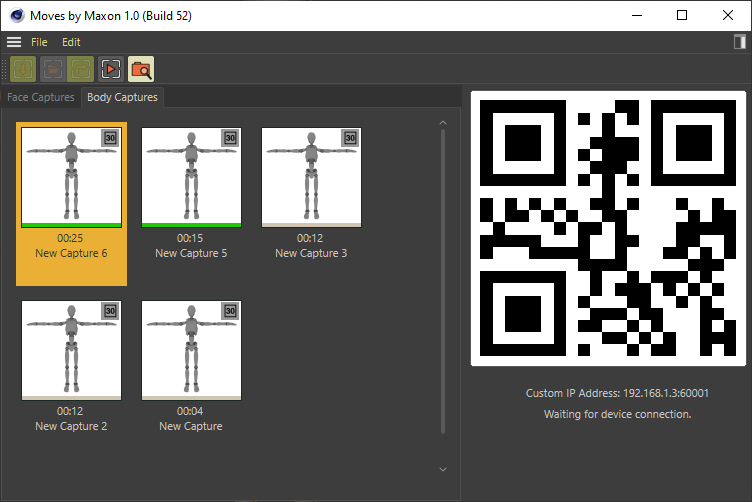Click the scroll down arrow in captures list
The height and width of the screenshot is (502, 752).
click(443, 469)
